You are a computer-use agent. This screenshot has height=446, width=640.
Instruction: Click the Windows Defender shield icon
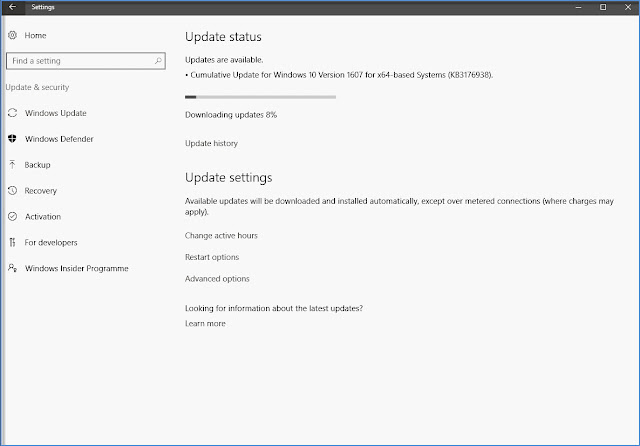(12, 139)
